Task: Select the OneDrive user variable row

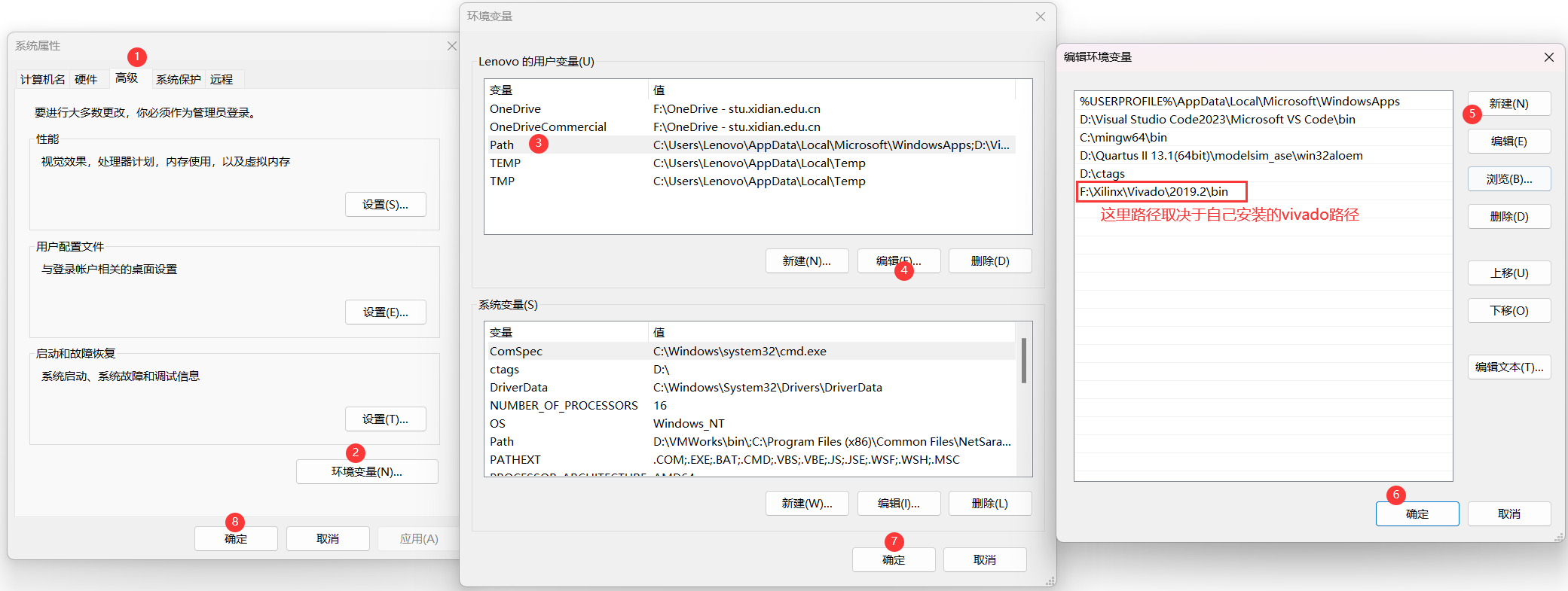Action: (750, 109)
